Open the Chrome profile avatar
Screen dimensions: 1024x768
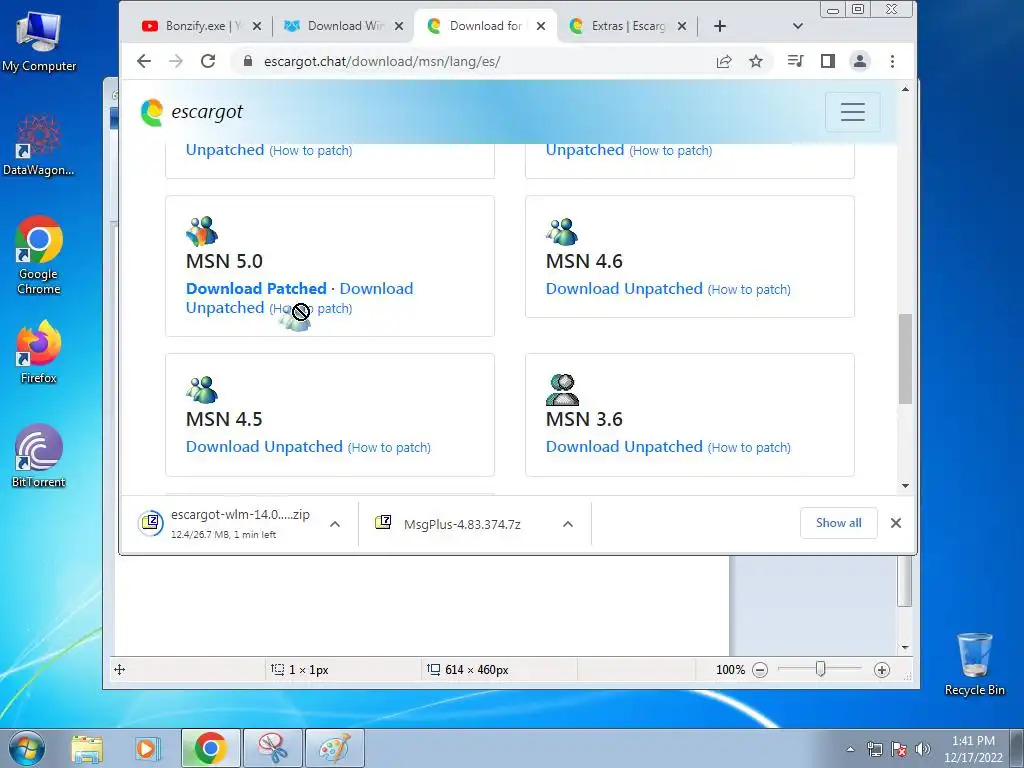pyautogui.click(x=859, y=61)
